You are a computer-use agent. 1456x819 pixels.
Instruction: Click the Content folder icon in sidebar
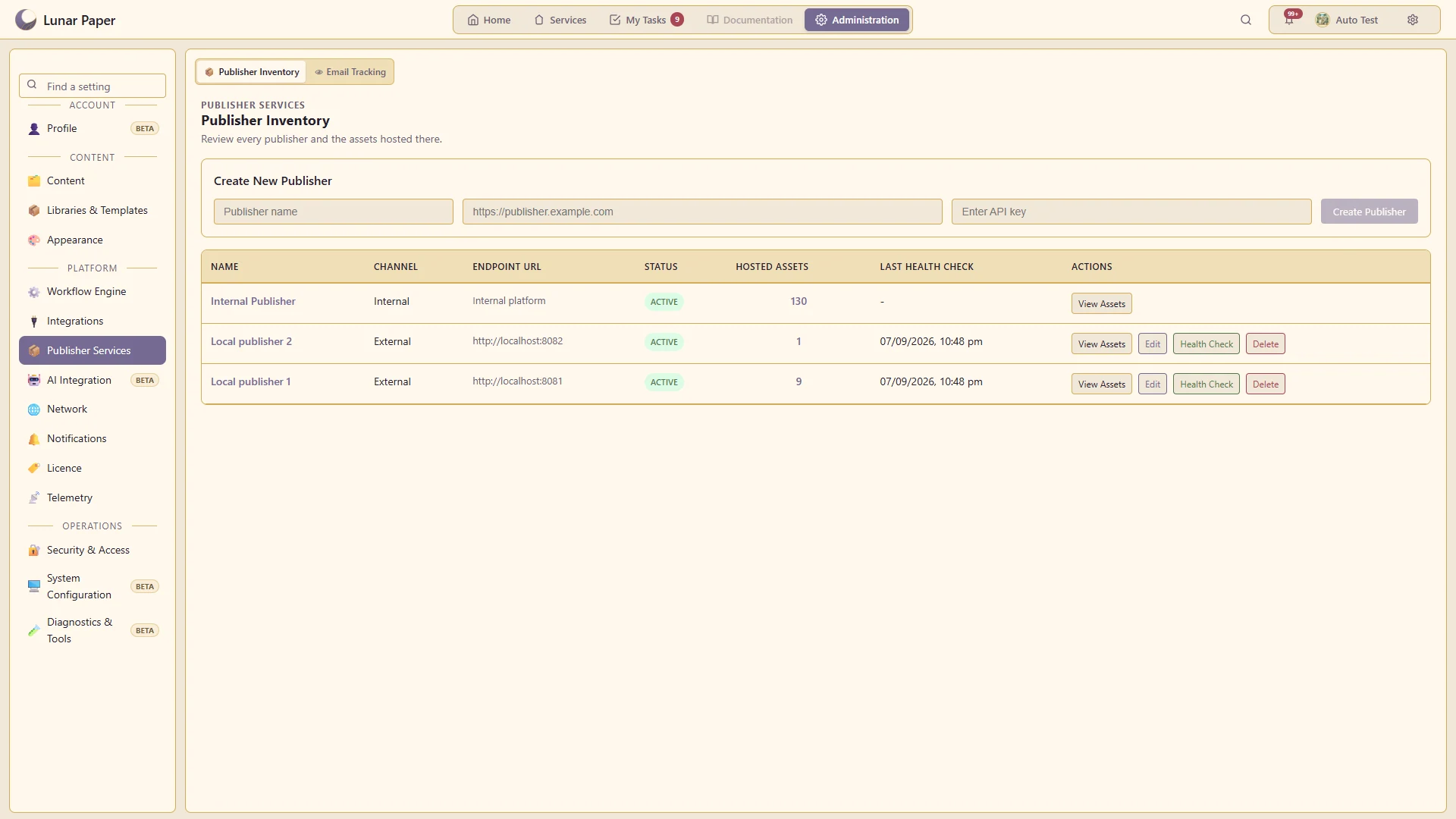click(x=34, y=181)
